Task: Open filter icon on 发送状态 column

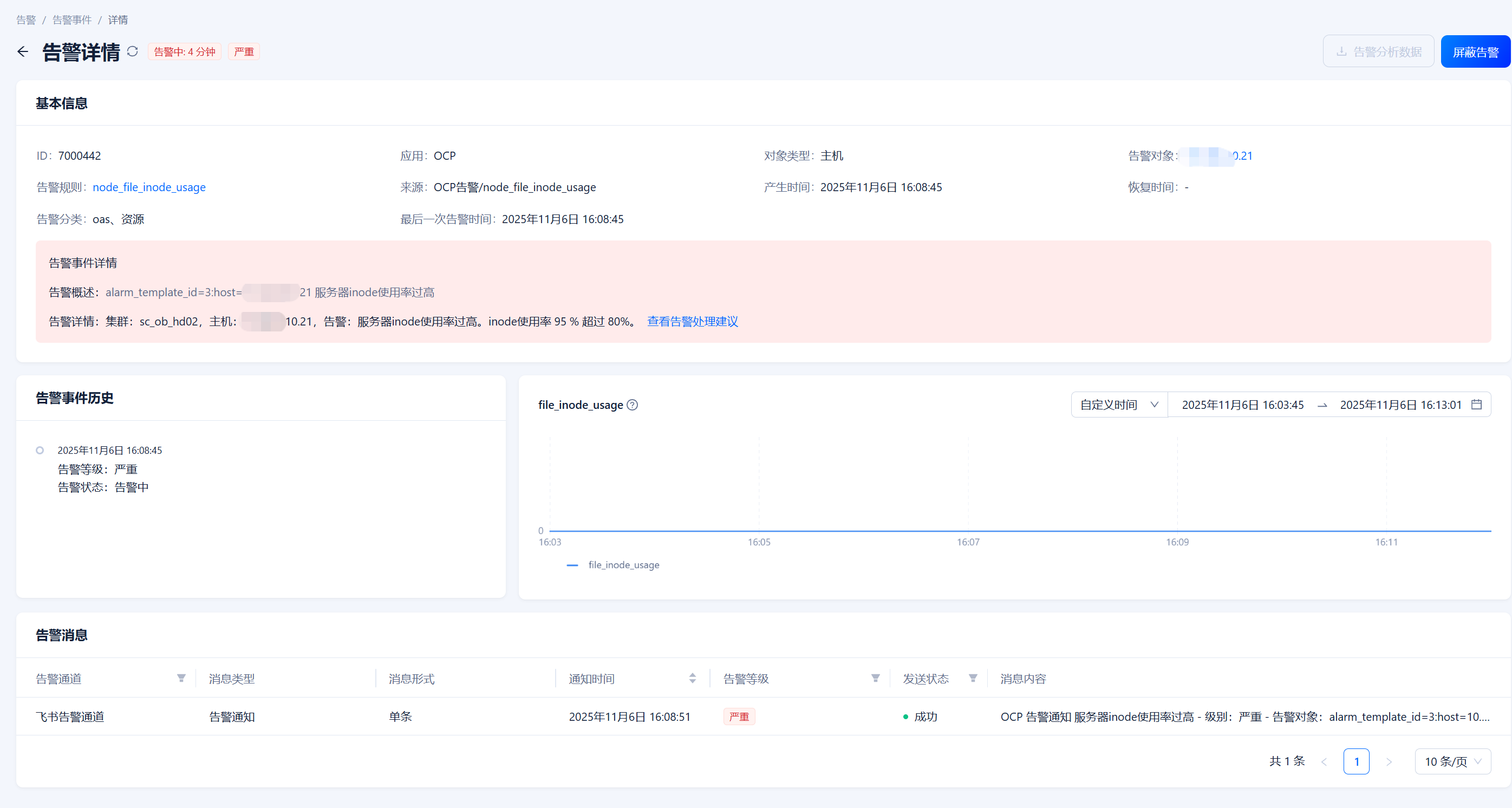Action: pyautogui.click(x=973, y=679)
